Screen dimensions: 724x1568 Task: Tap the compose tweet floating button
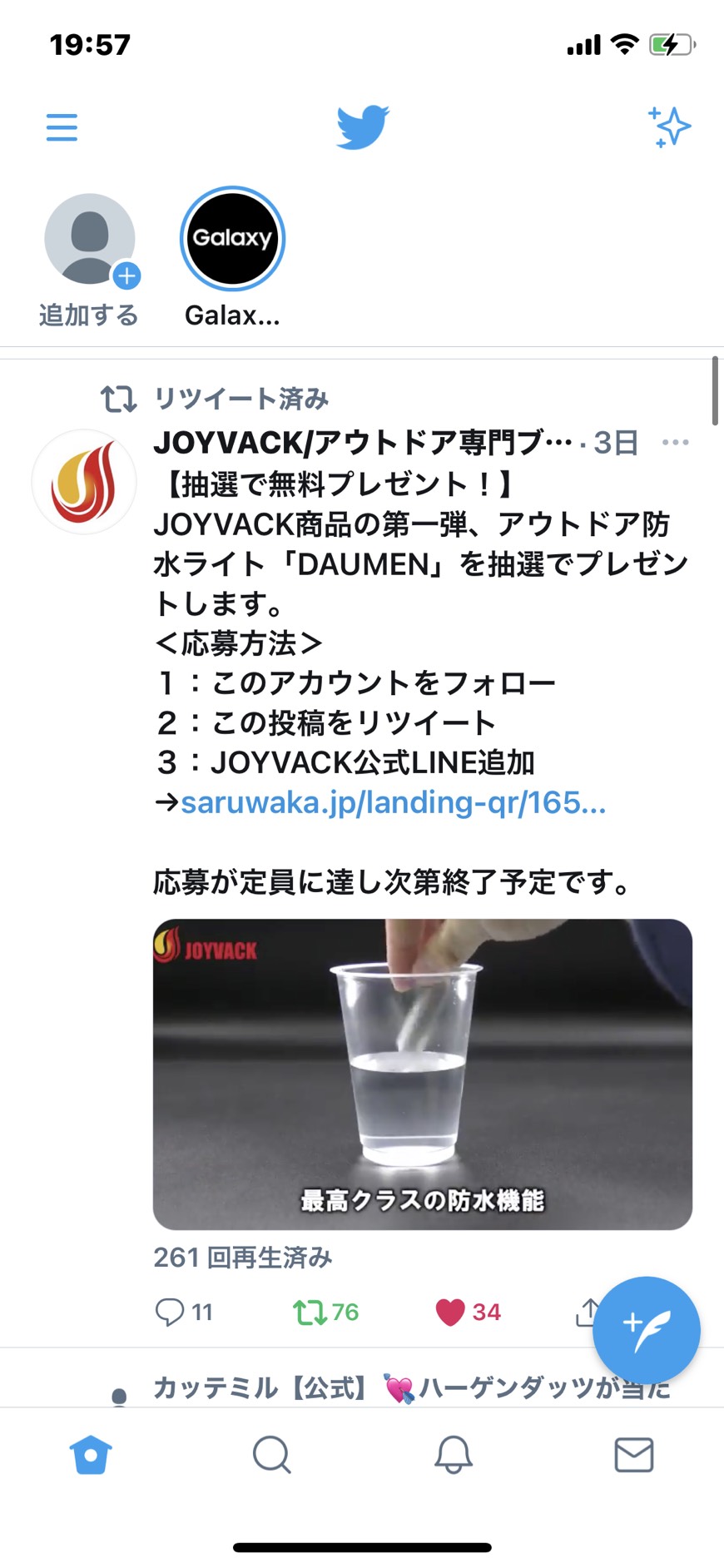point(646,1330)
